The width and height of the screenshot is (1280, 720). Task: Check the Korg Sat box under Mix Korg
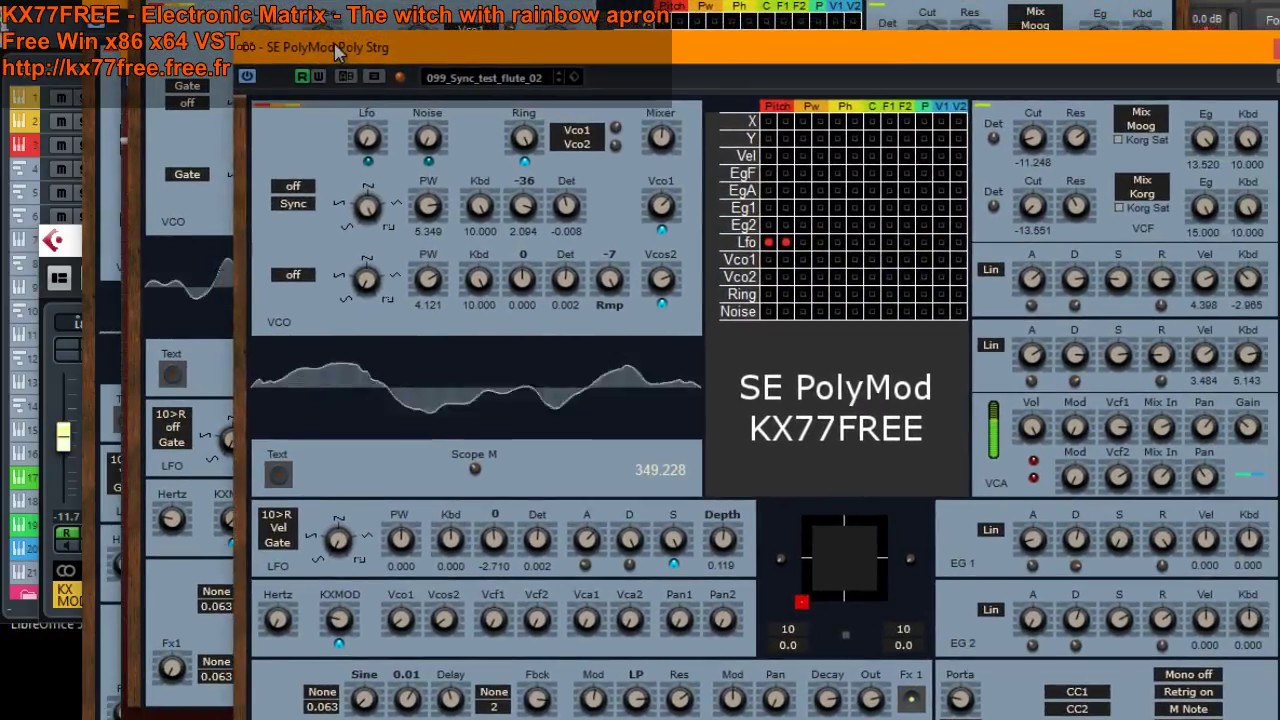click(1119, 208)
